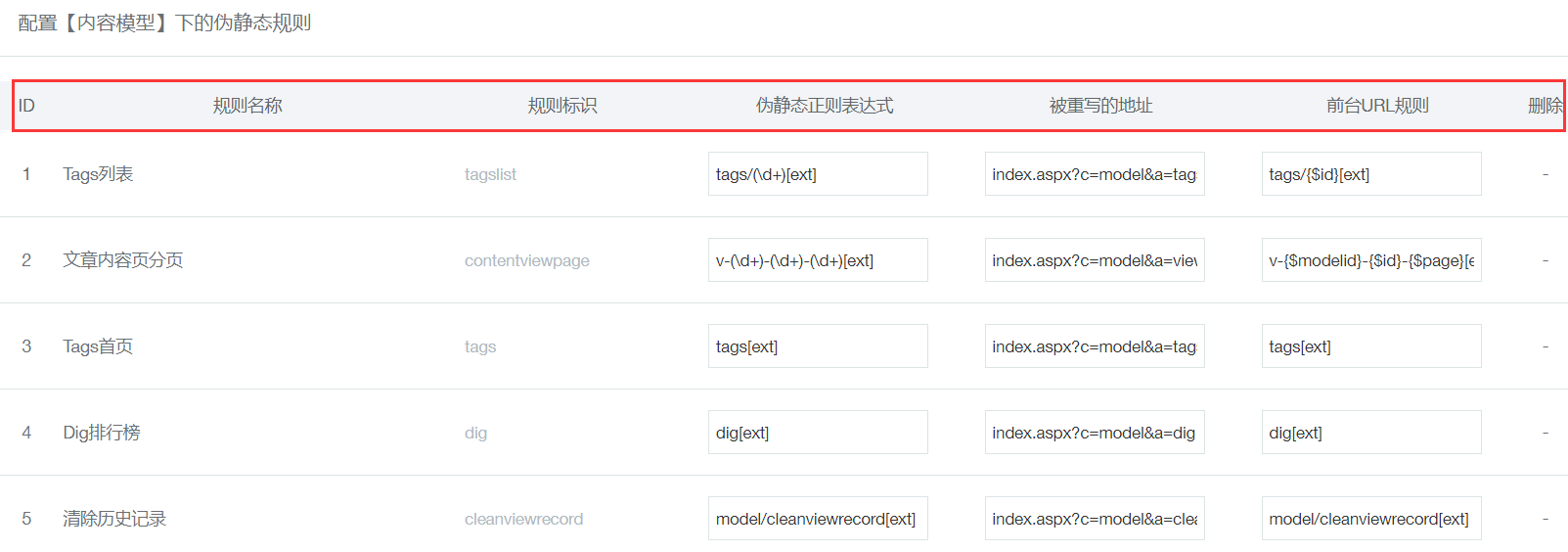Click the ID column header
Screen dimensions: 1568x552
click(x=26, y=106)
